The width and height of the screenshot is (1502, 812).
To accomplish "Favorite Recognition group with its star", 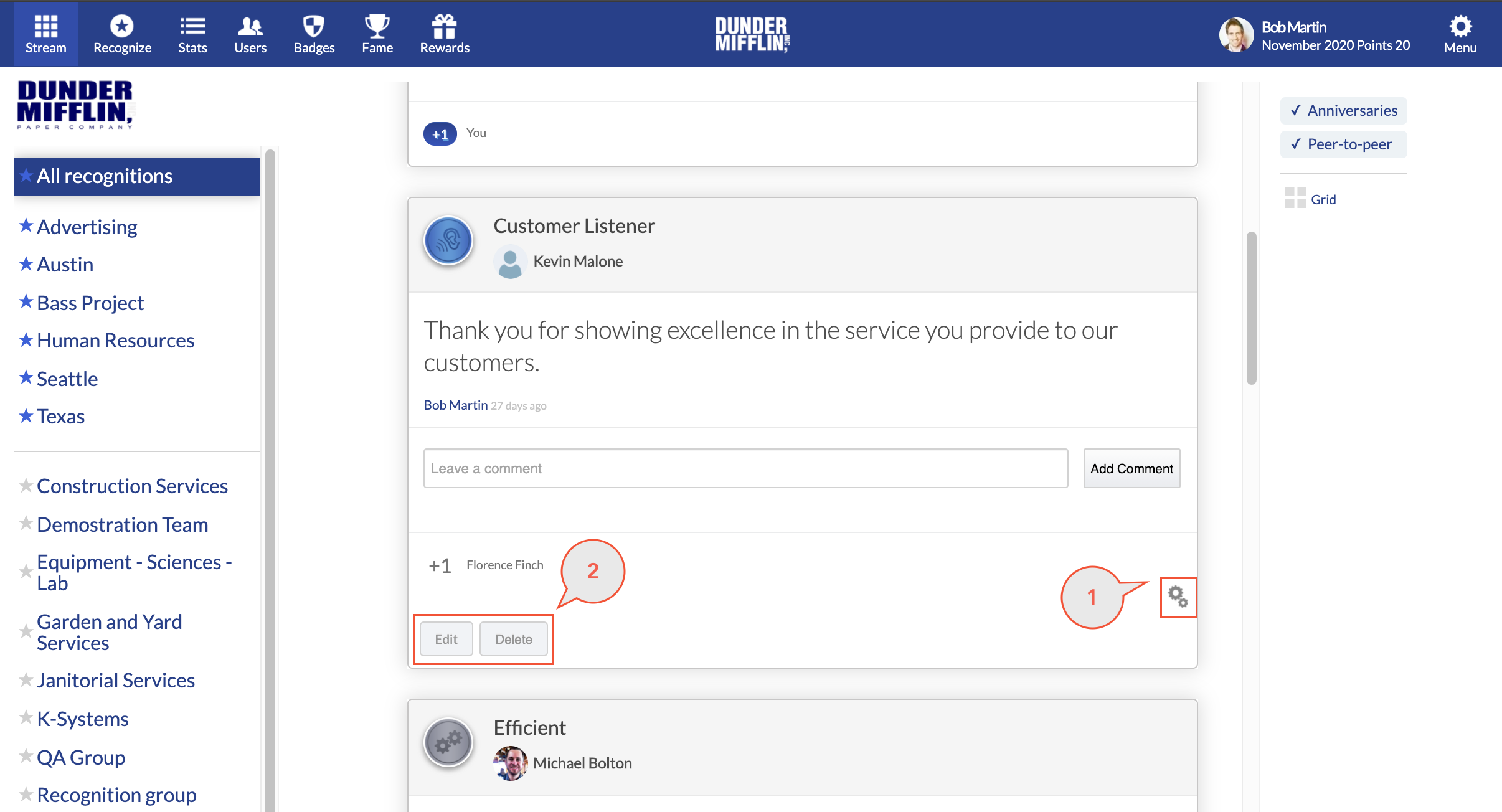I will (x=26, y=795).
